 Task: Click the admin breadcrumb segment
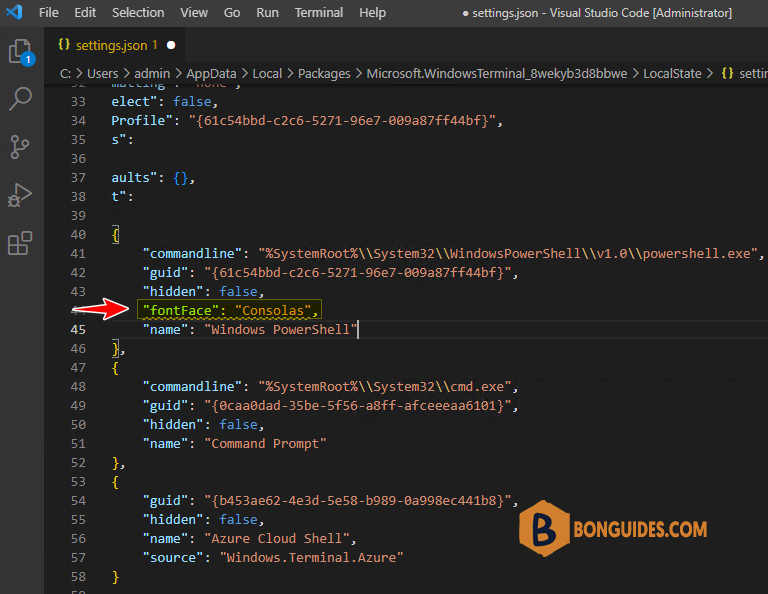point(152,74)
